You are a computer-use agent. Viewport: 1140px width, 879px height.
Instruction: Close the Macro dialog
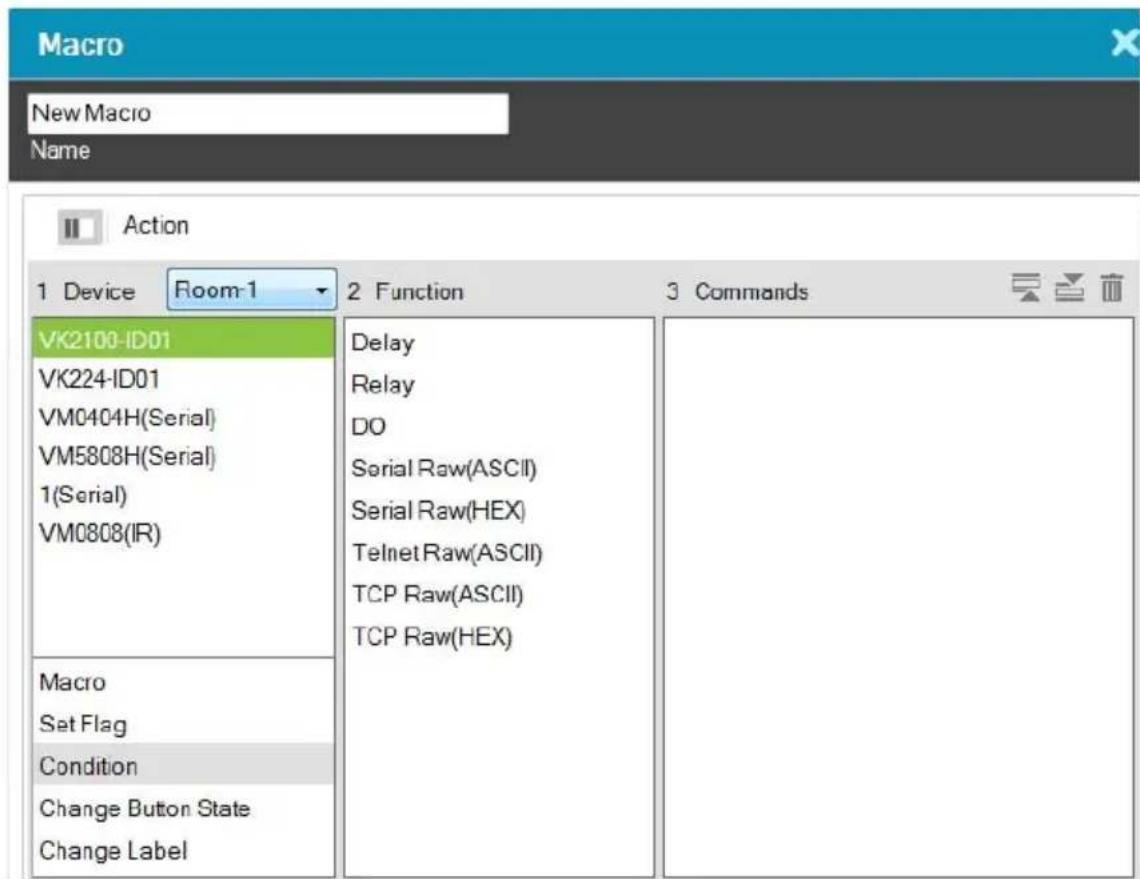click(1124, 44)
